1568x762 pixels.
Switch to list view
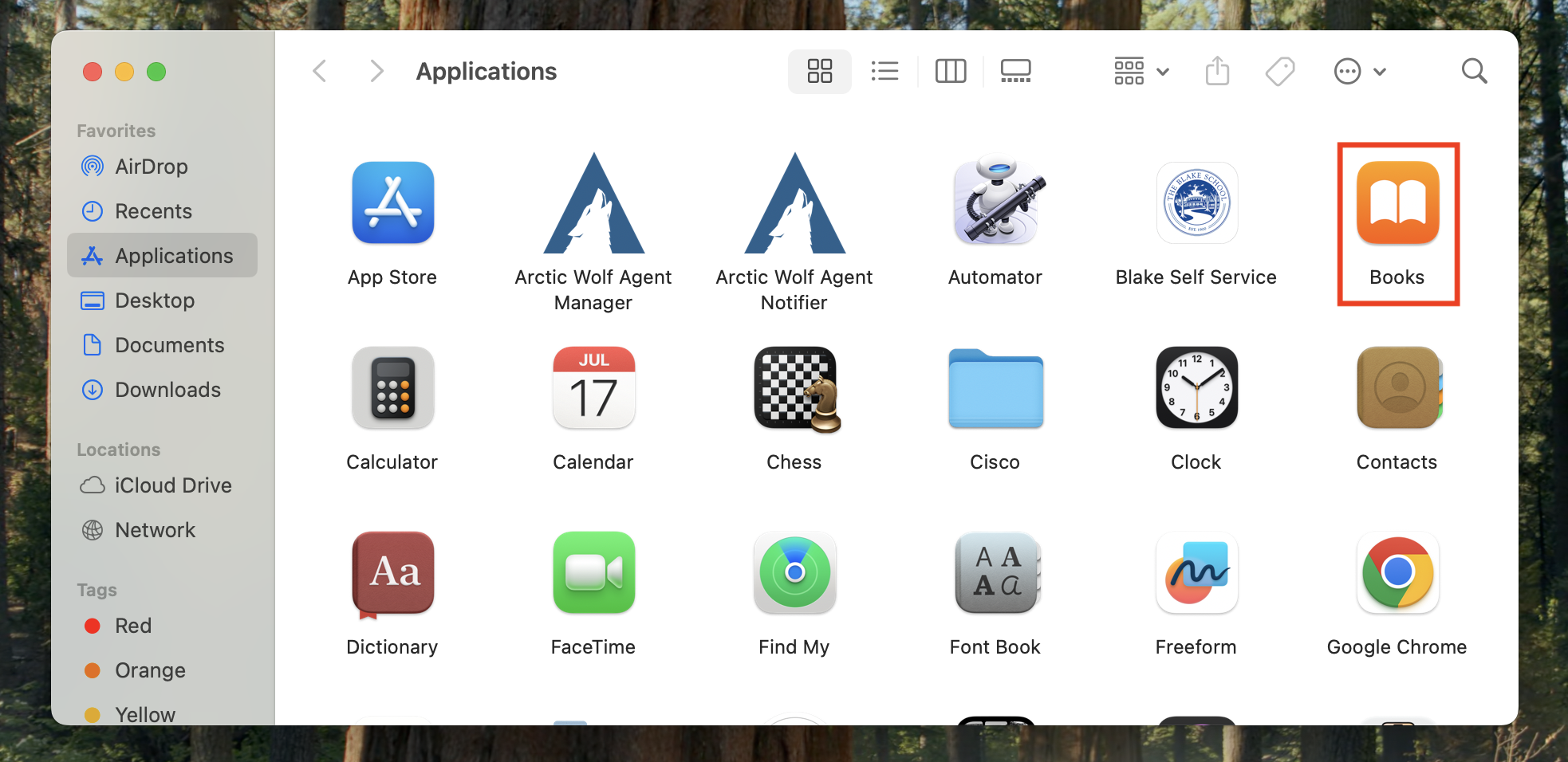[x=884, y=71]
